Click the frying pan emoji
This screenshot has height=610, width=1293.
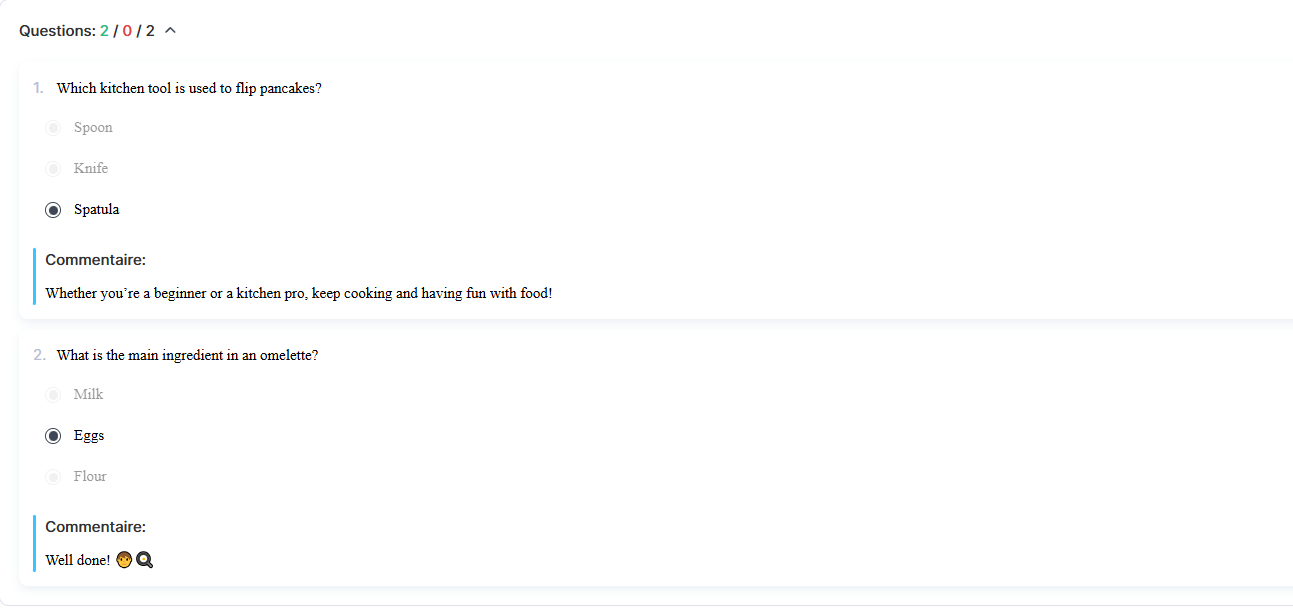(x=144, y=560)
